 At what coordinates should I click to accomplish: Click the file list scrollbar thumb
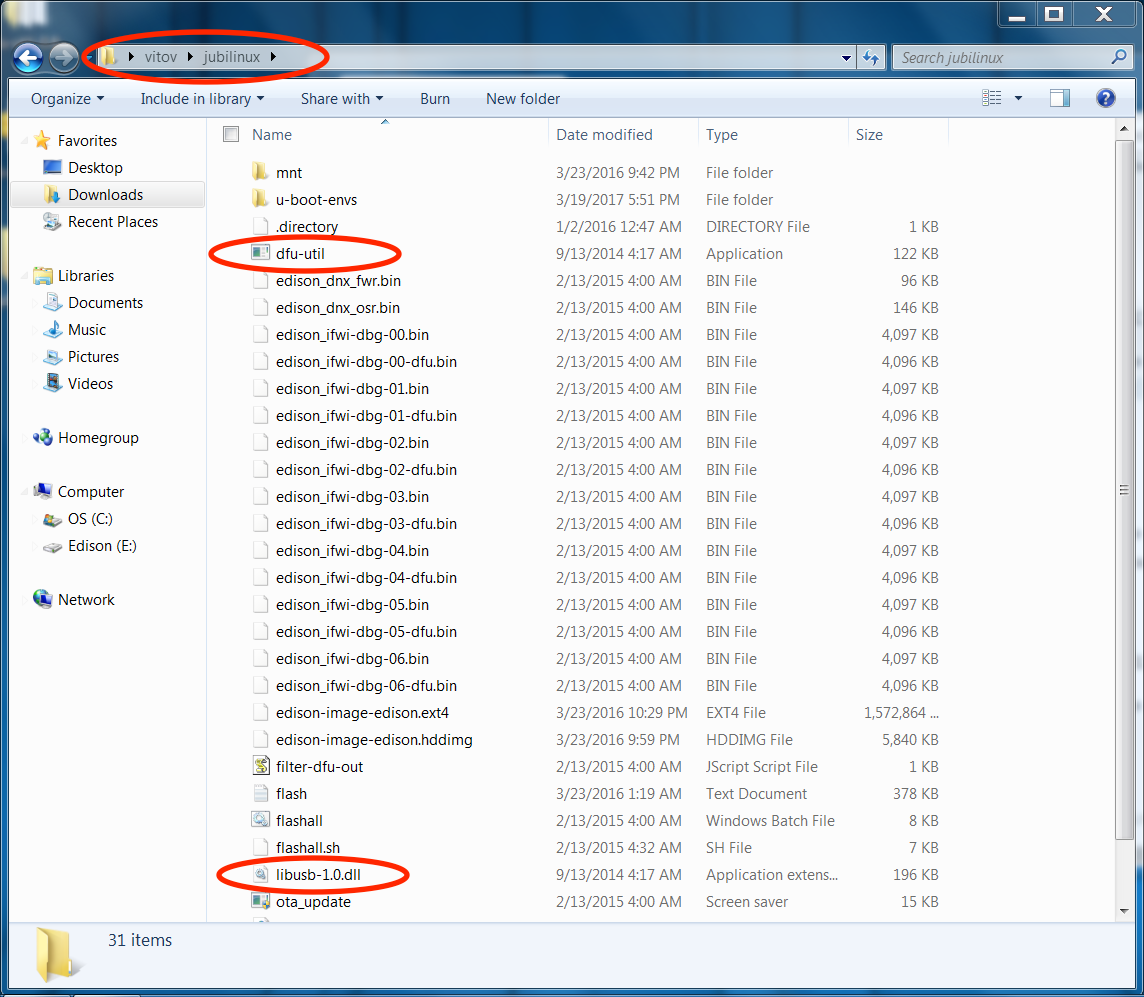(x=1124, y=489)
